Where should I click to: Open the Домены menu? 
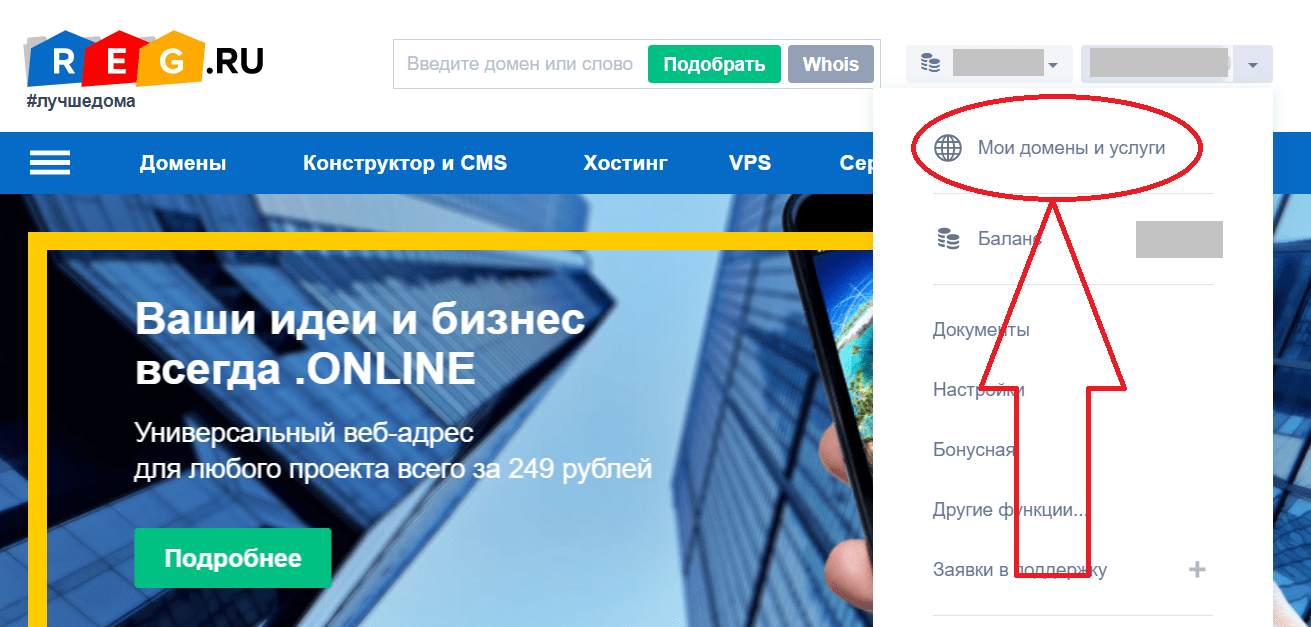(x=183, y=163)
